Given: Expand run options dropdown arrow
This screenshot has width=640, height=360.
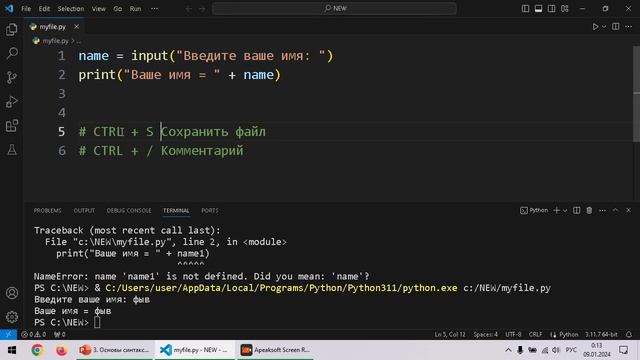Looking at the screenshot, I should [x=604, y=27].
